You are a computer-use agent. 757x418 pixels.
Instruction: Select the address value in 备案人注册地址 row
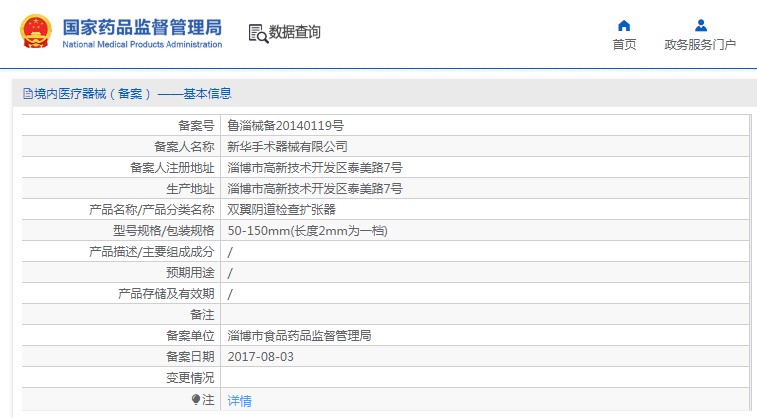(315, 167)
